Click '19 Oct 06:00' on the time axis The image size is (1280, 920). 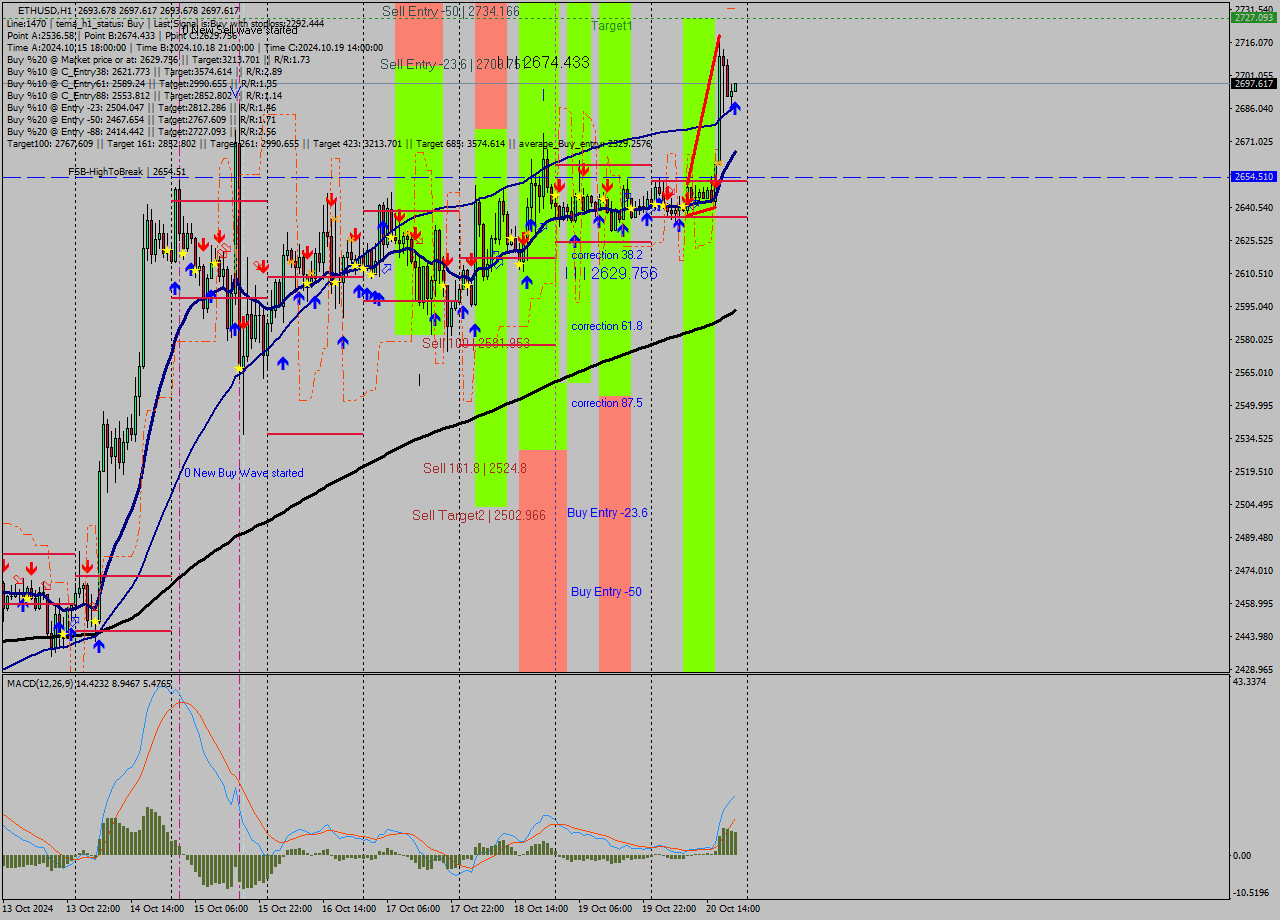click(x=605, y=909)
